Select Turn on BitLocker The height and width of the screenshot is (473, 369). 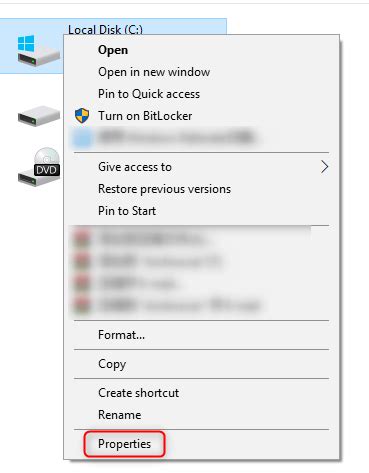(145, 116)
